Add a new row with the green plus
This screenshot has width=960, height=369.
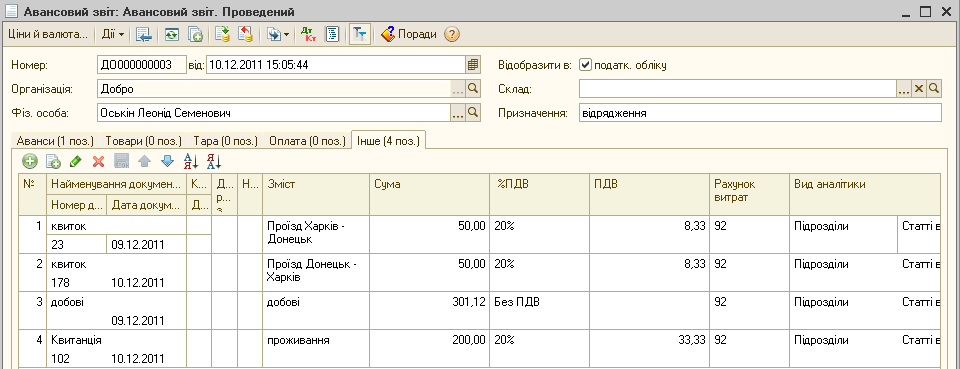pos(29,162)
